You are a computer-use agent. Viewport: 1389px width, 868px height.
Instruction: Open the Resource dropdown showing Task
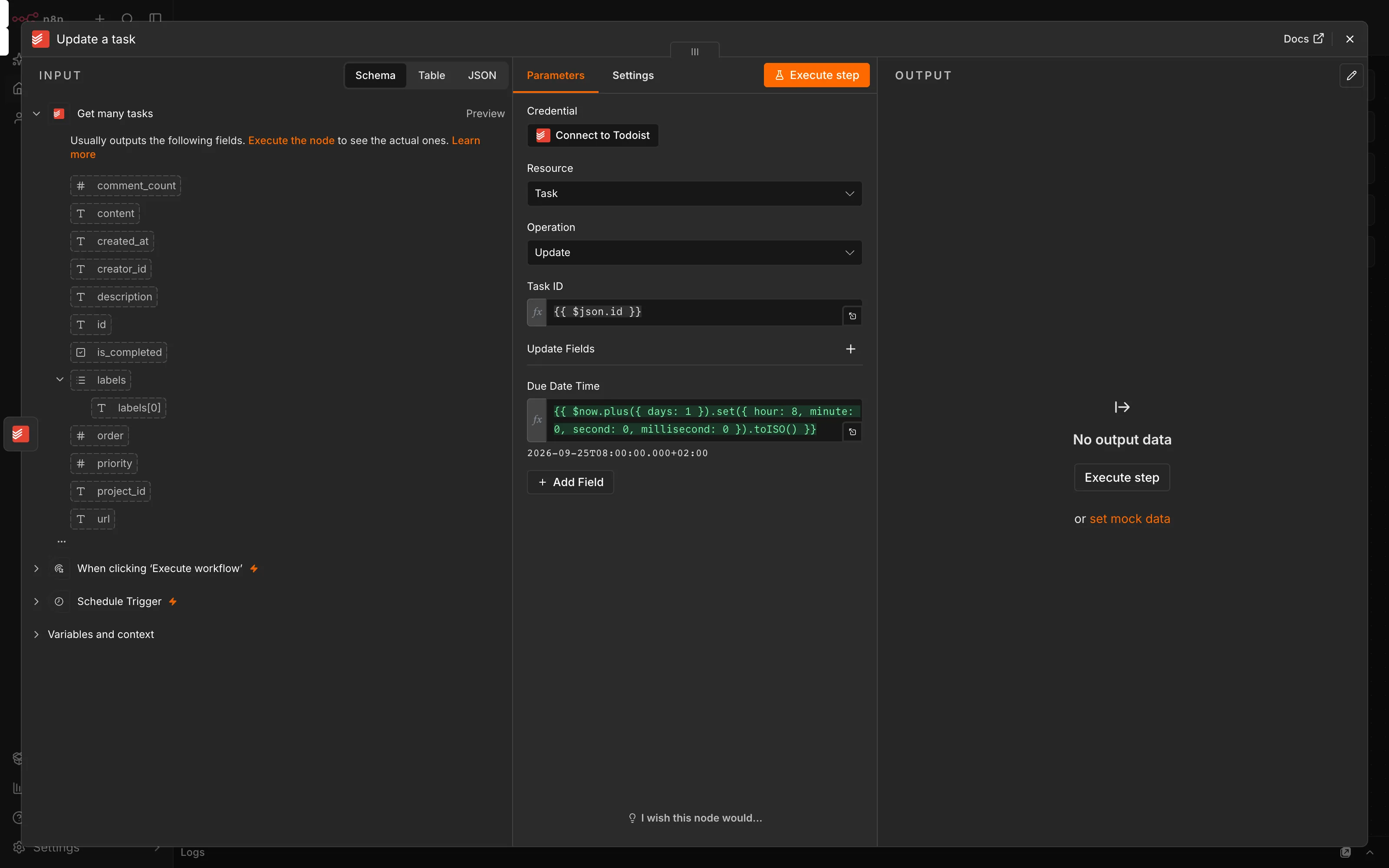point(694,194)
